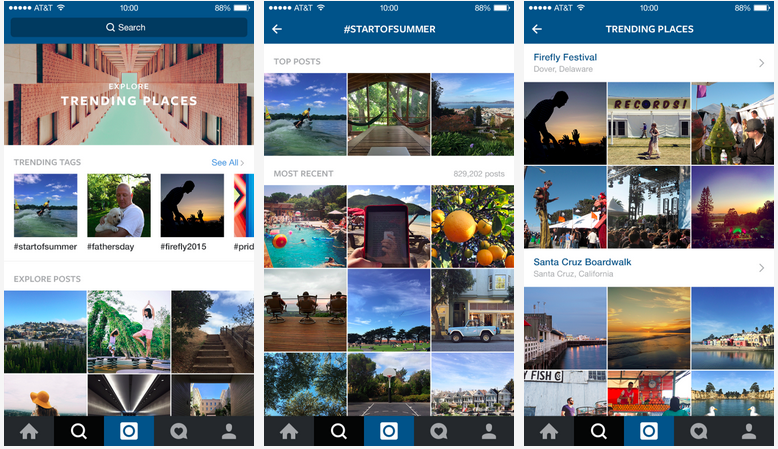Click the Search field
Viewport: 778px width, 449px height.
pyautogui.click(x=129, y=28)
